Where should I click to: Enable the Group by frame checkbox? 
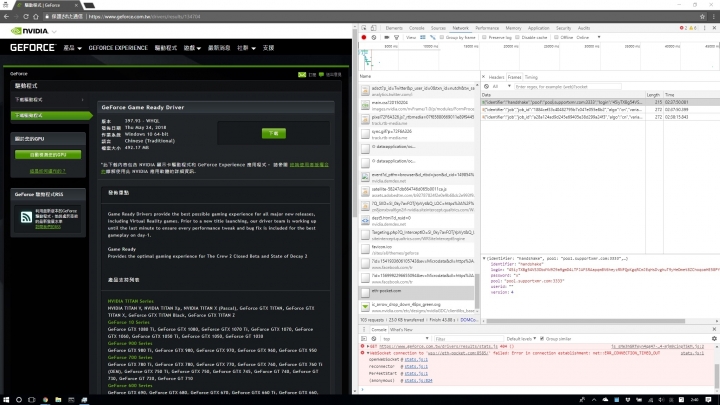442,37
